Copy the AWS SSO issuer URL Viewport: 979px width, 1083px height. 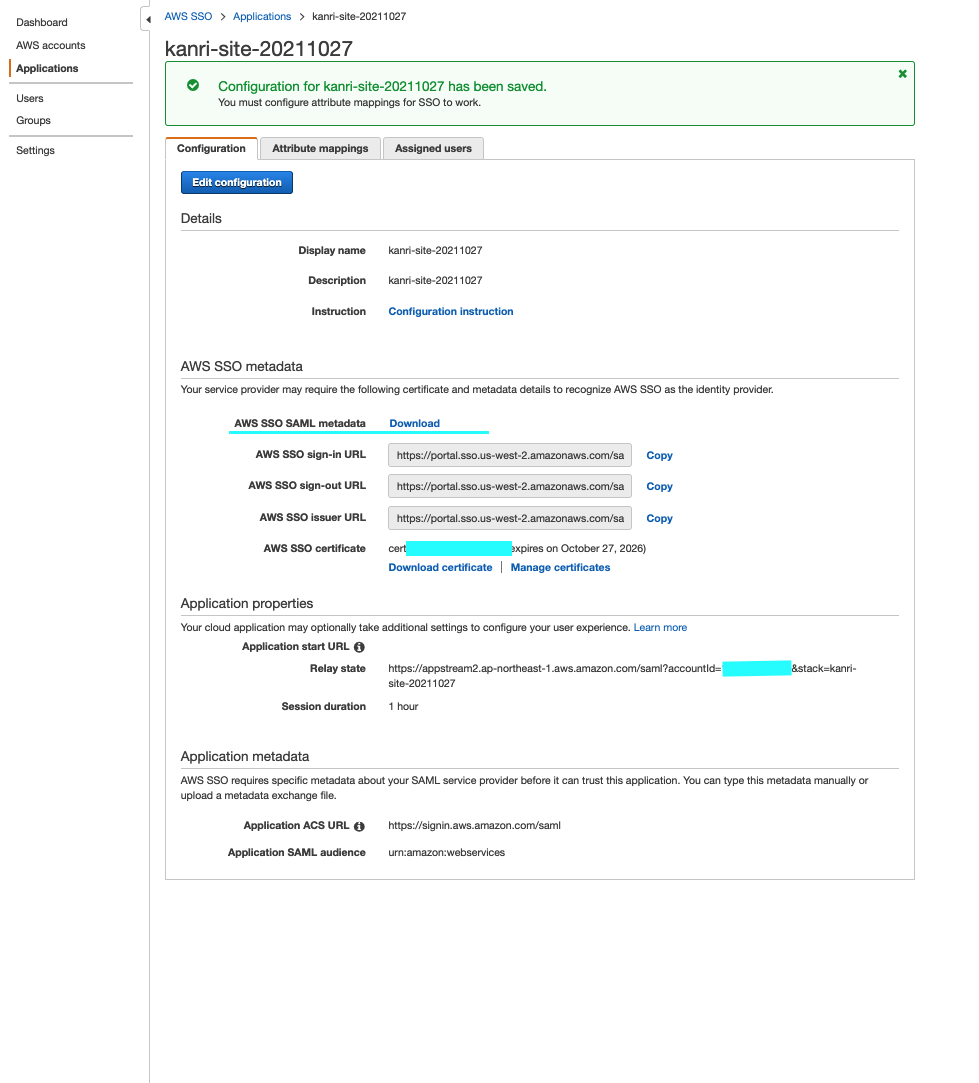(659, 518)
